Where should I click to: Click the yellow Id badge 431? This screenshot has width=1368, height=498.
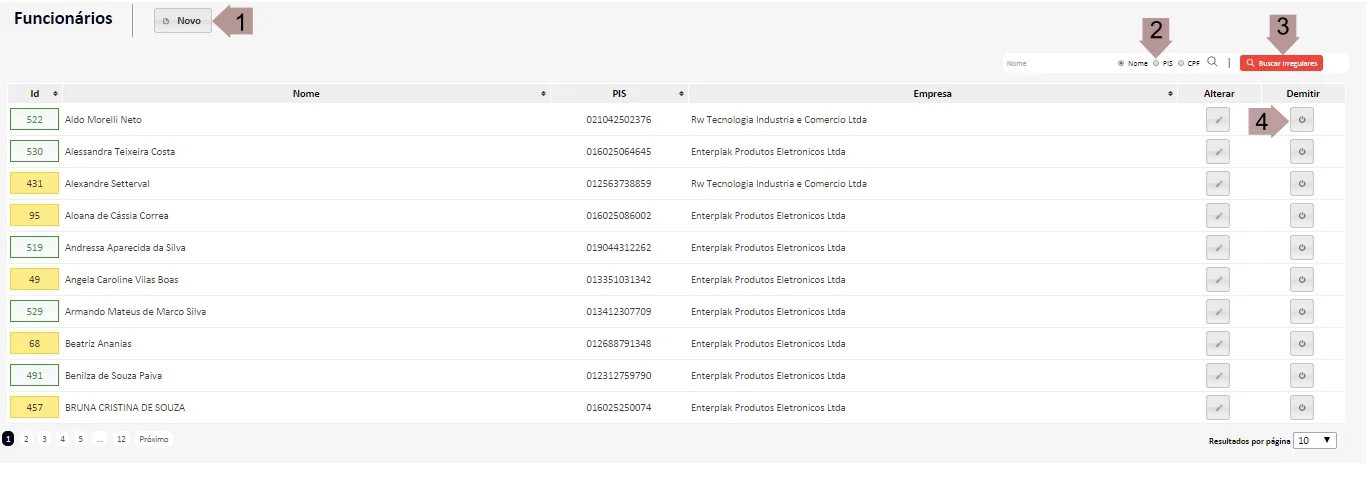(x=35, y=184)
